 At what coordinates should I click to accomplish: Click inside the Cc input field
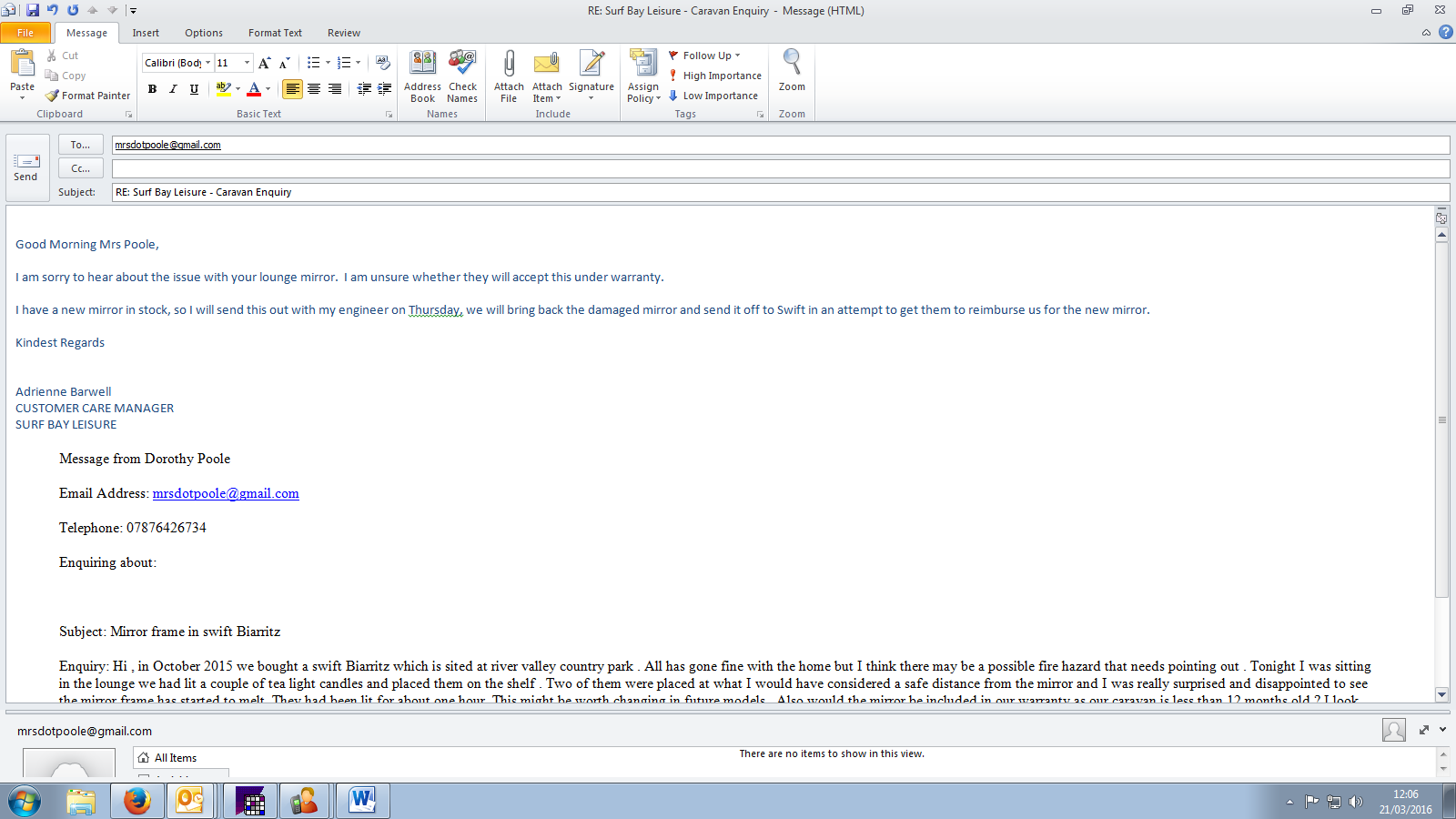(x=780, y=168)
